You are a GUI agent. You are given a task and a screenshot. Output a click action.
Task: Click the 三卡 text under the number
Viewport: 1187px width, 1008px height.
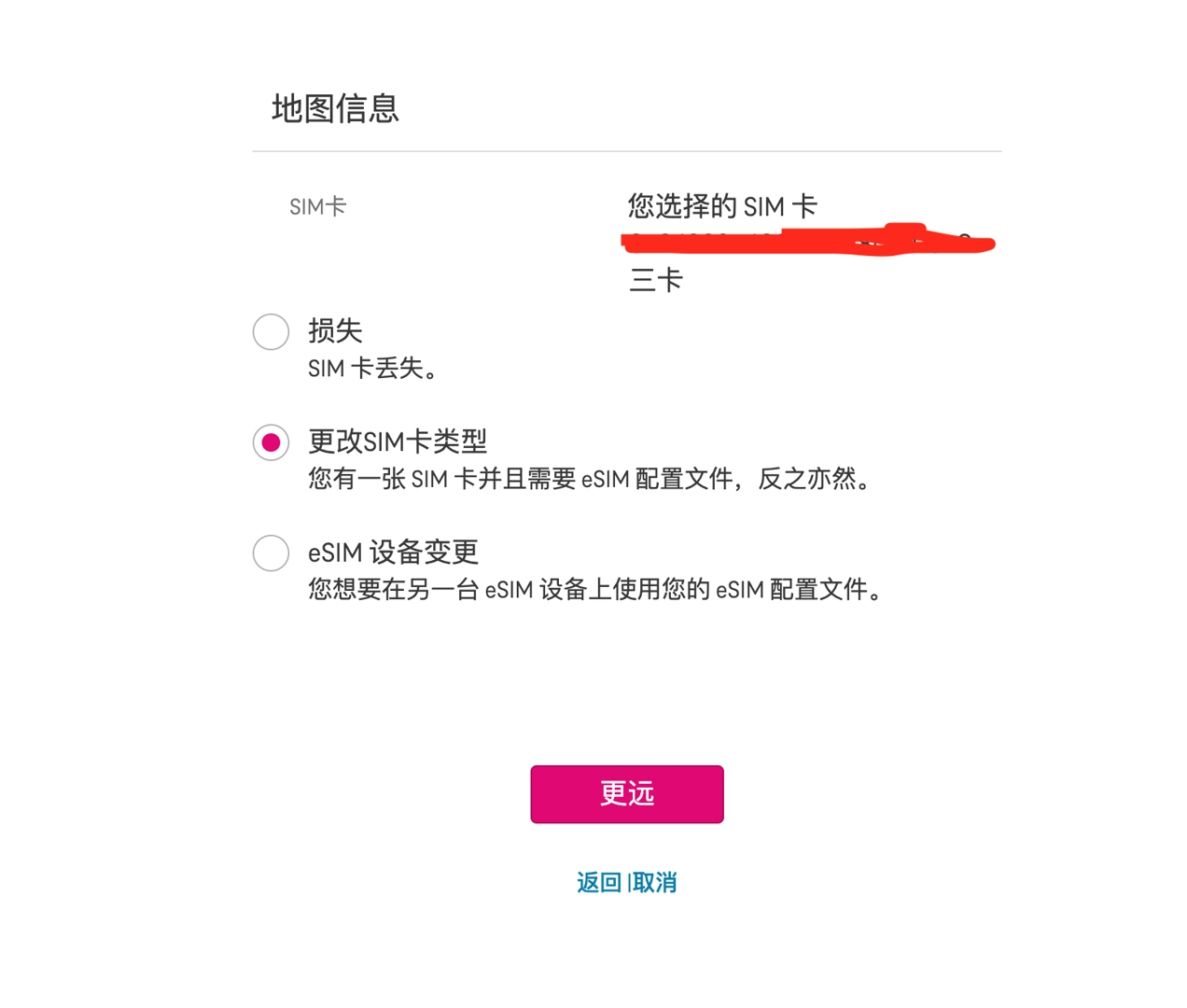[x=656, y=279]
